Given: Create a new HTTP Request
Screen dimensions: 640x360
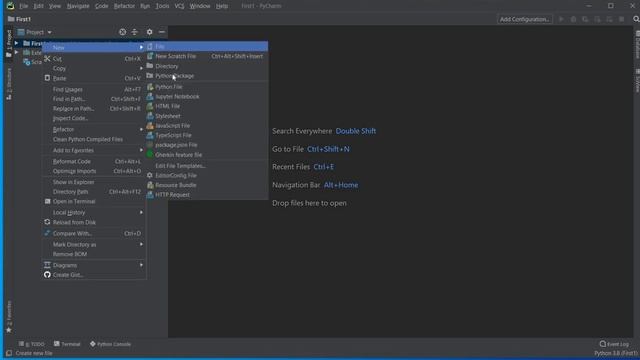Looking at the screenshot, I should [x=207, y=195].
